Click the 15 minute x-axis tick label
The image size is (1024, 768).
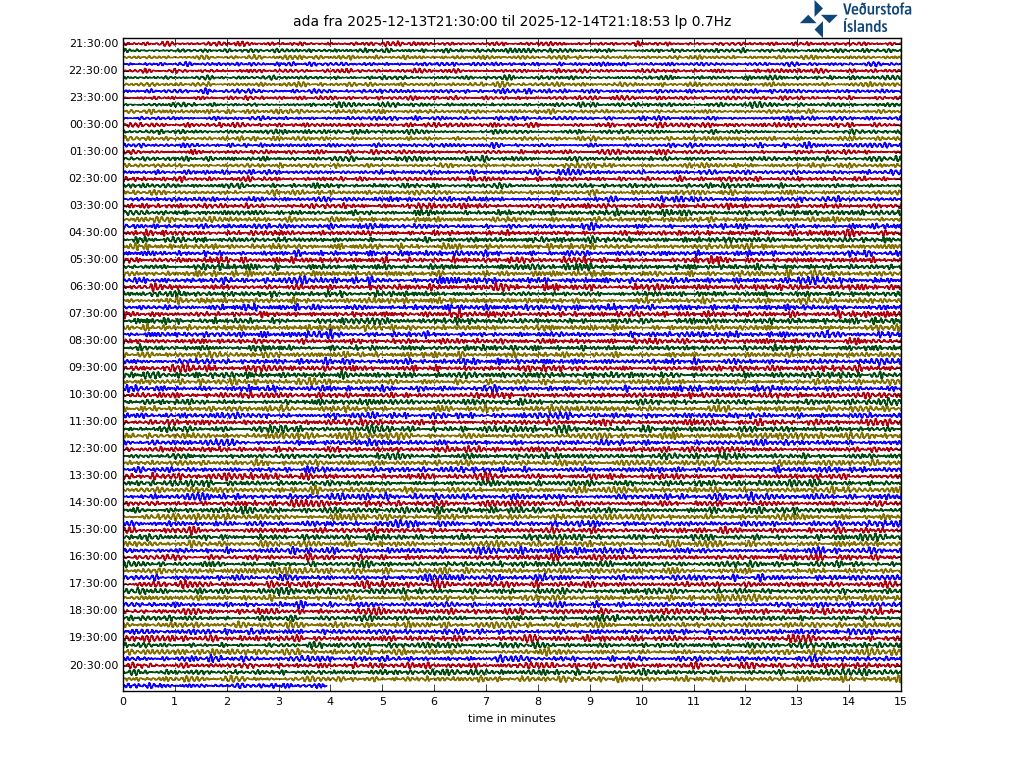[900, 702]
